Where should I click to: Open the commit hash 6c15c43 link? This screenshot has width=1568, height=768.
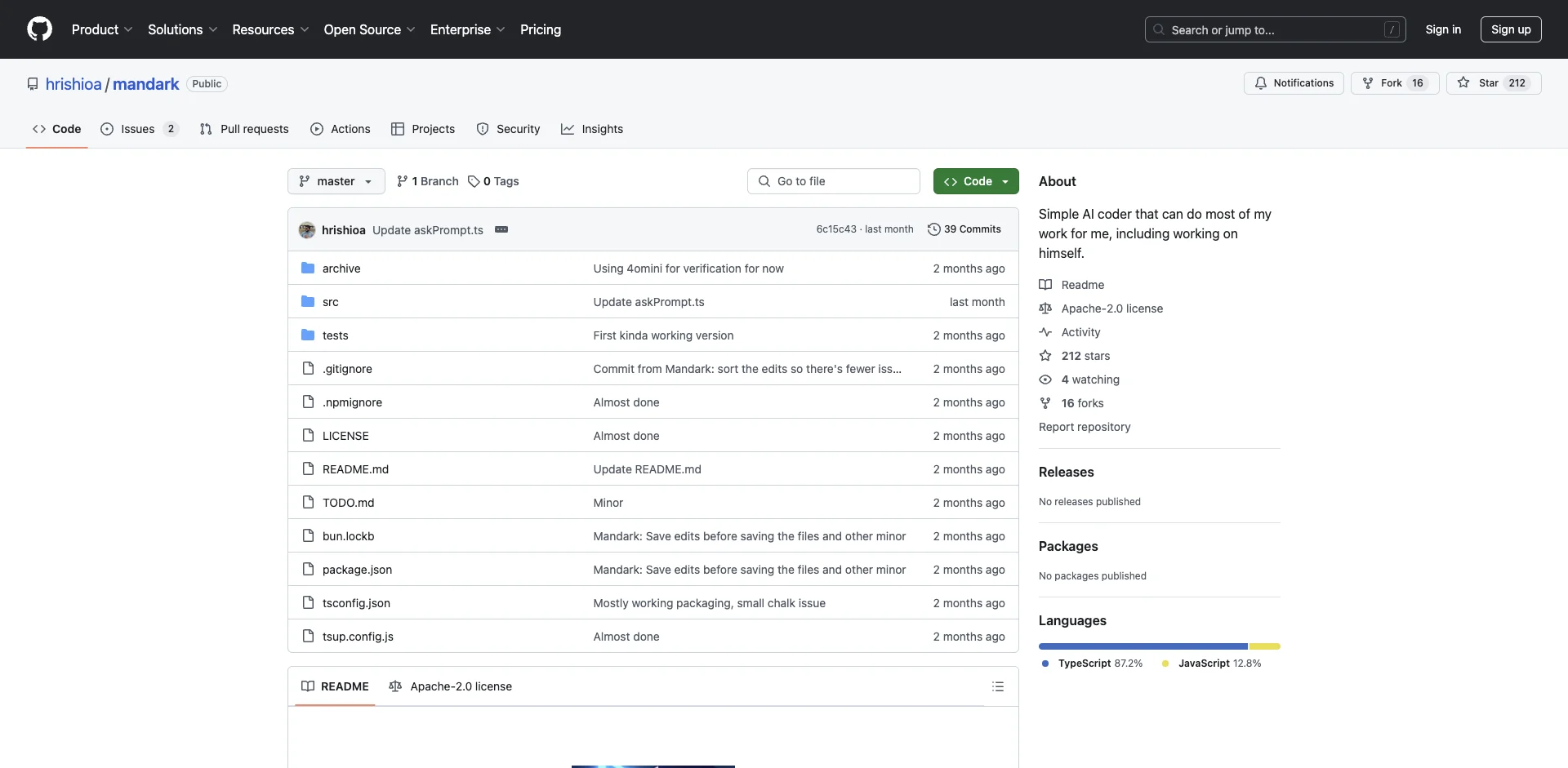pyautogui.click(x=836, y=229)
